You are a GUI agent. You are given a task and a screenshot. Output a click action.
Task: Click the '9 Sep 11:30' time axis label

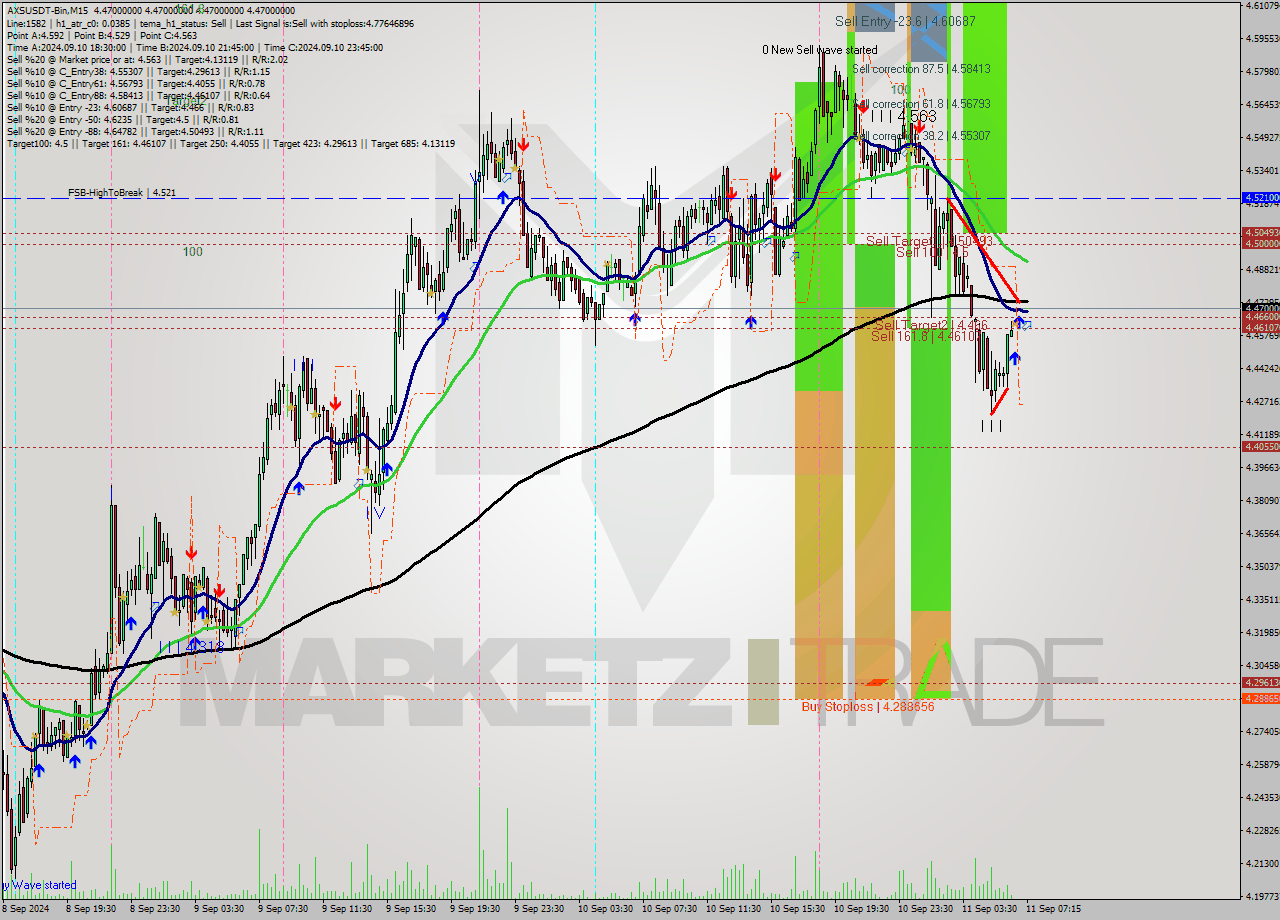point(346,909)
